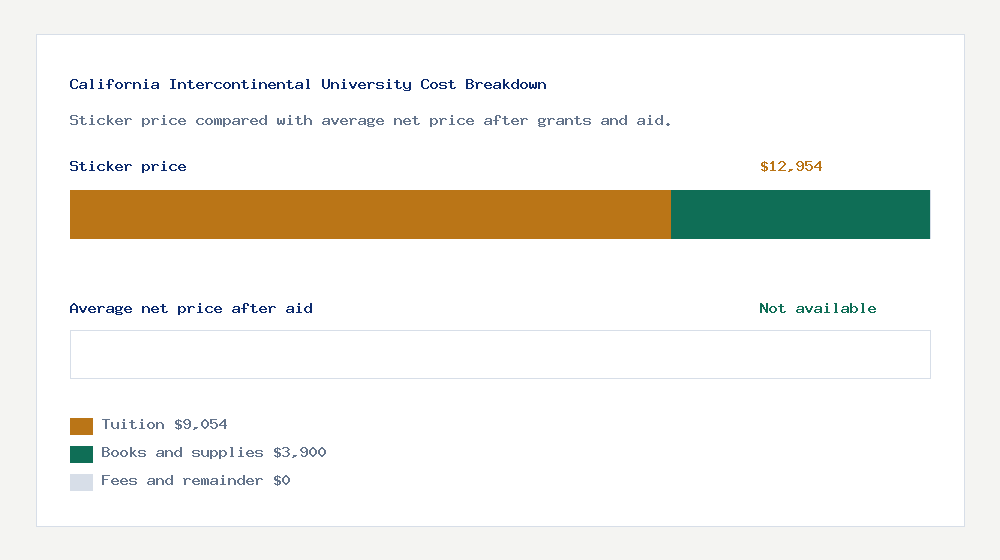Click the Books and supplies $3,900 label
1000x560 pixels.
(214, 452)
